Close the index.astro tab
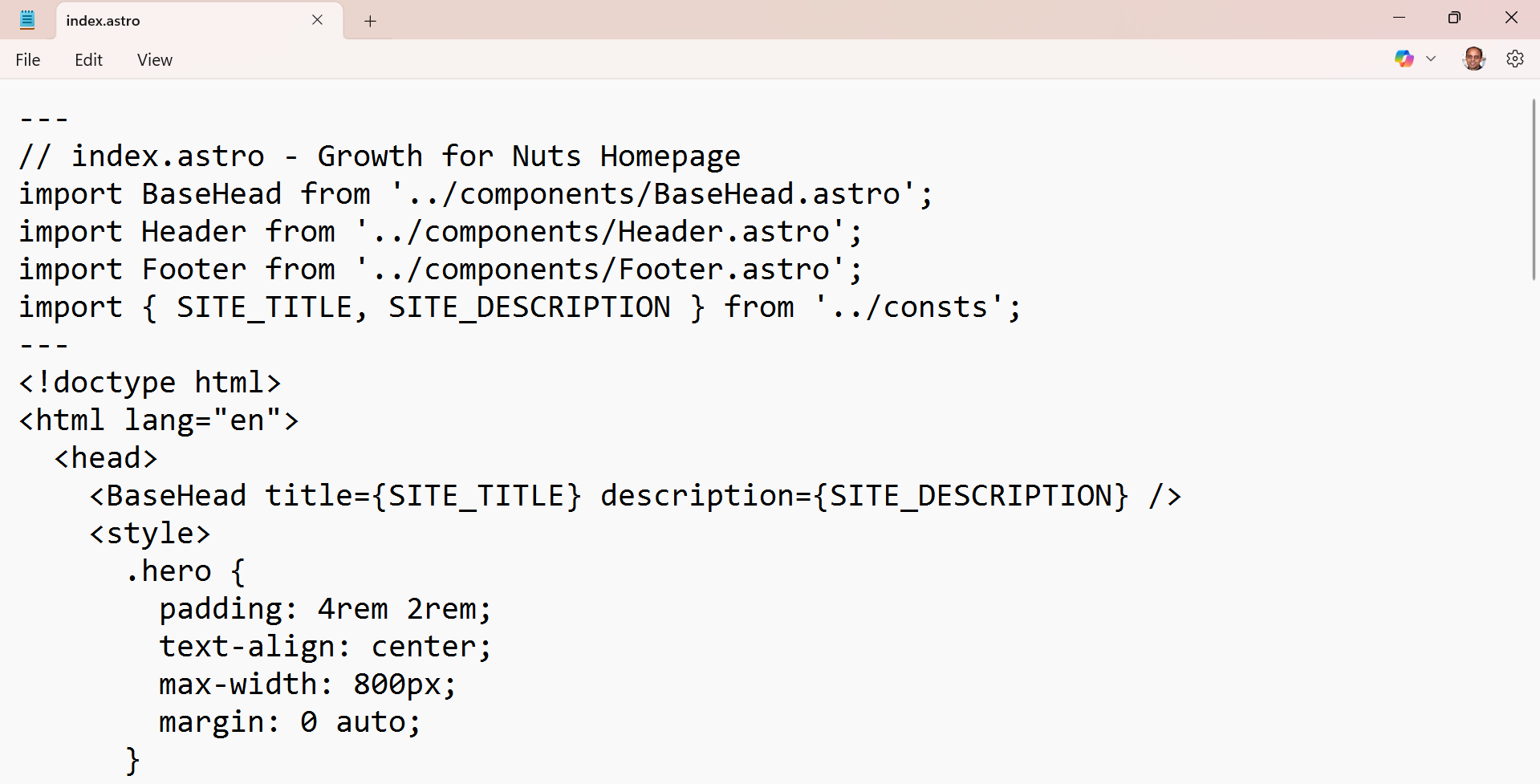This screenshot has width=1540, height=784. pos(316,19)
